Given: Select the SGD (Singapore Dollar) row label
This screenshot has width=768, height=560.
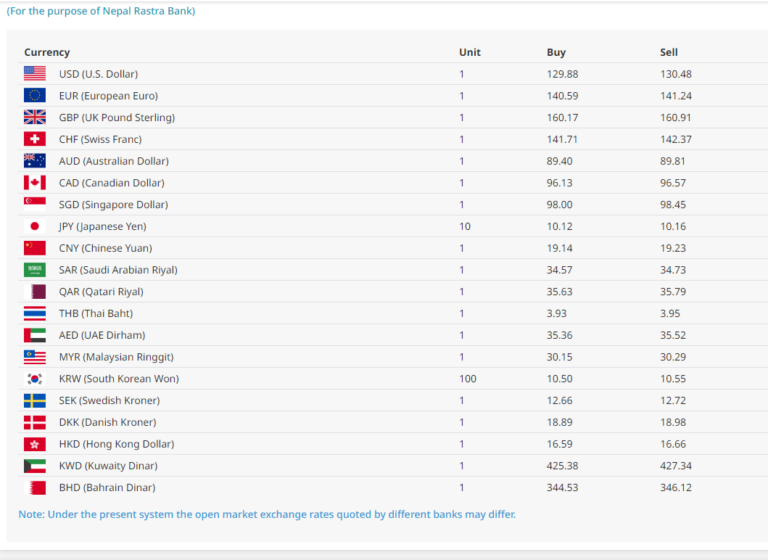Looking at the screenshot, I should point(113,205).
